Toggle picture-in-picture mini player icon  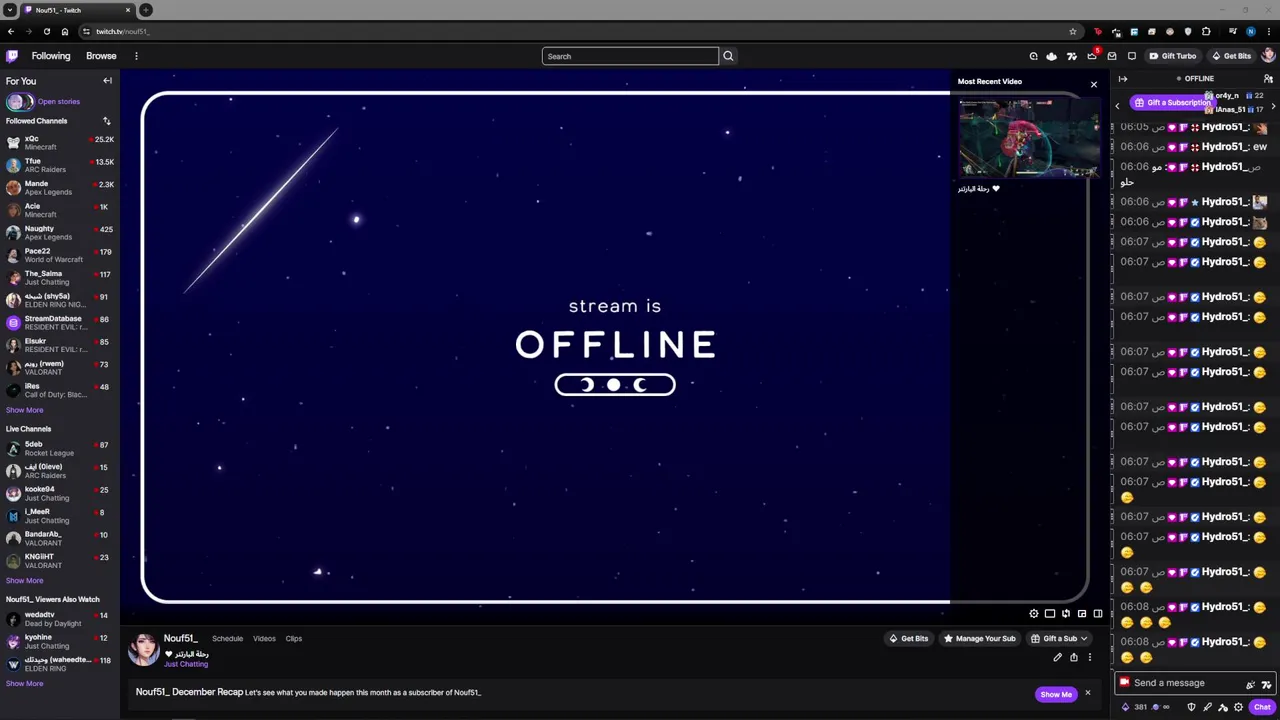[1082, 613]
